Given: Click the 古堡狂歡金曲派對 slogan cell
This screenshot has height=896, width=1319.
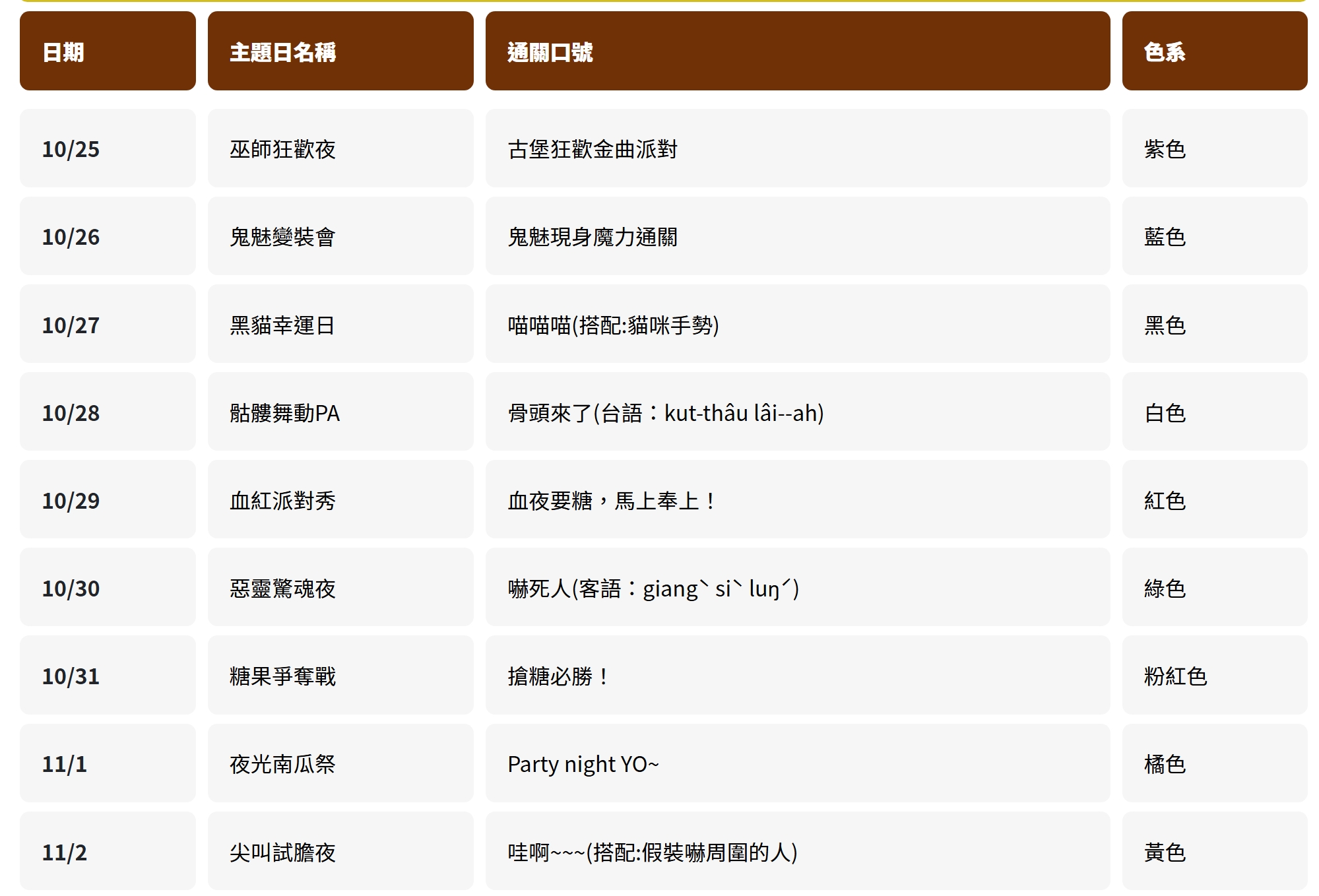Looking at the screenshot, I should [797, 148].
